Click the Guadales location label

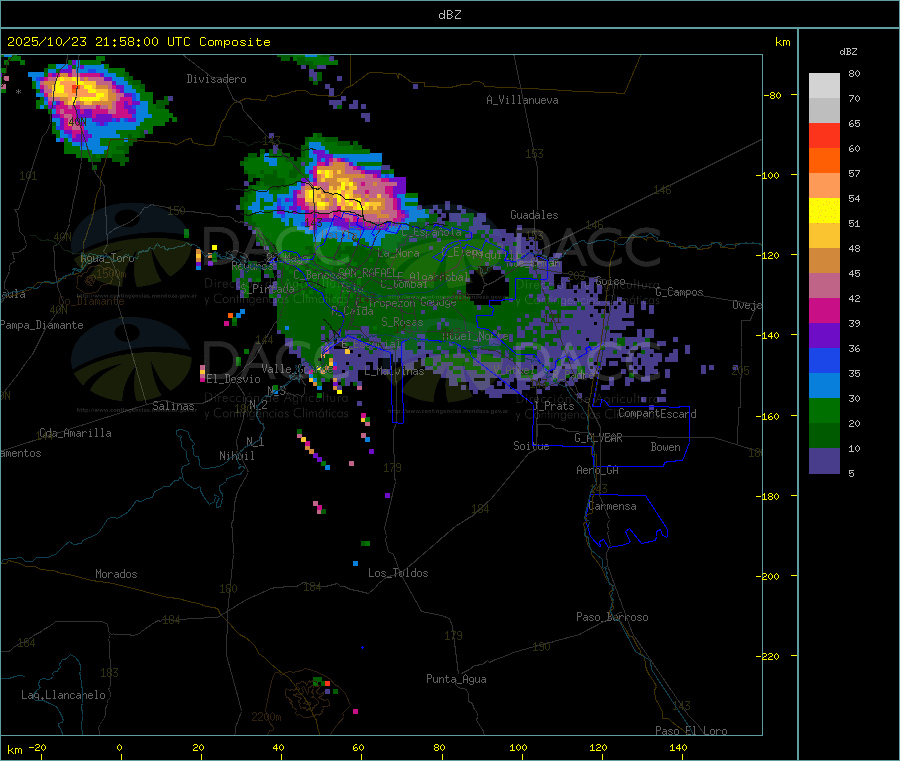[534, 215]
